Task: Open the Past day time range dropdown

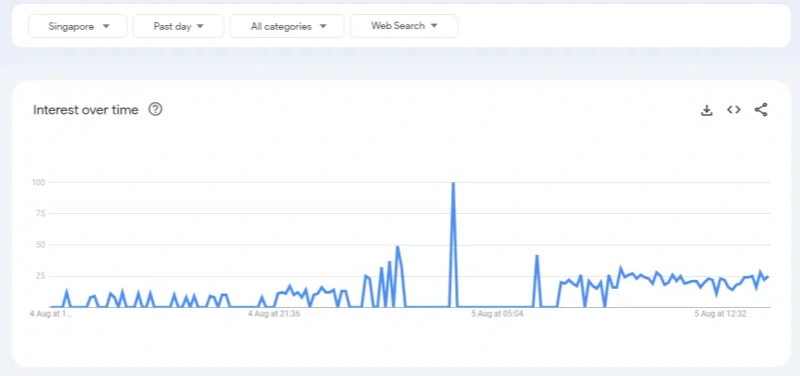Action: (179, 26)
